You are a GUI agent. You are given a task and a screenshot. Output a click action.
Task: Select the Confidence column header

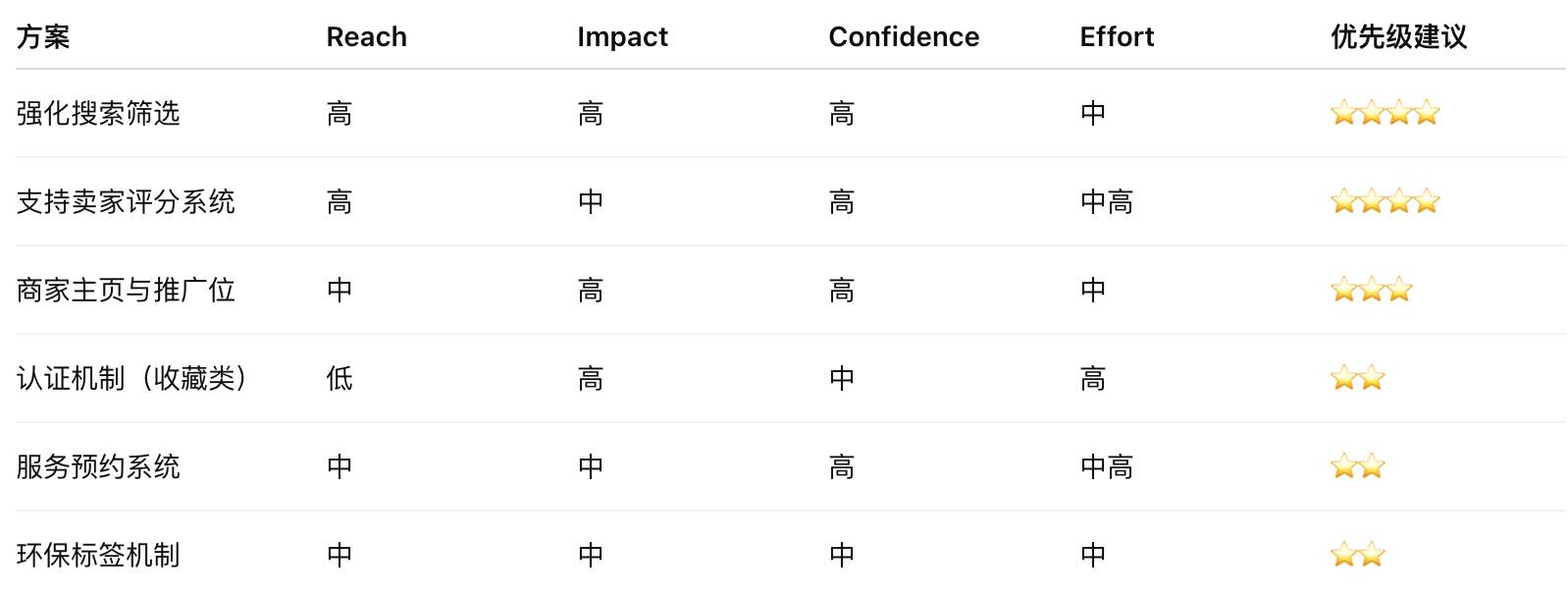(904, 37)
